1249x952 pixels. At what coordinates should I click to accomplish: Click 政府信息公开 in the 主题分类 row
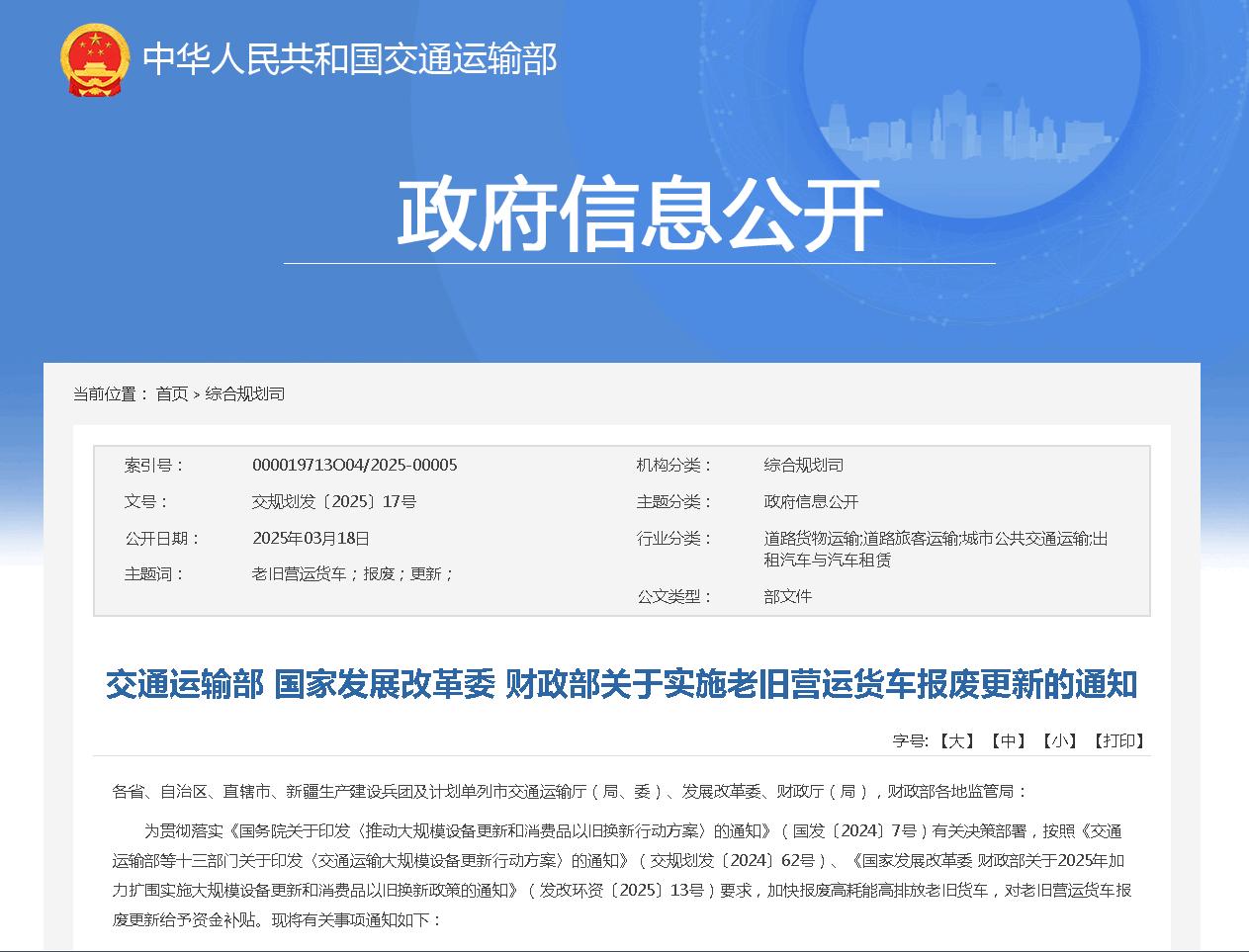point(811,501)
